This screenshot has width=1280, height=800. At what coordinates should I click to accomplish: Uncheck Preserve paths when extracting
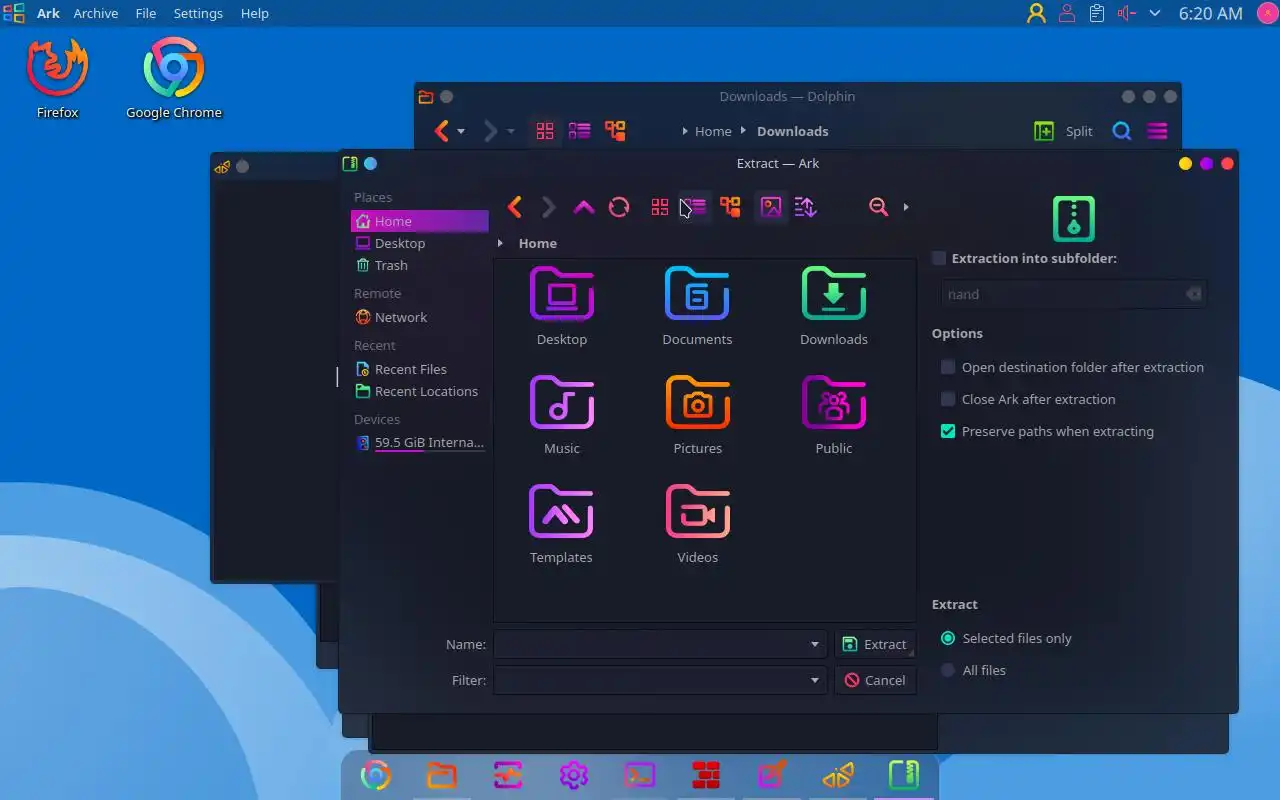(948, 431)
